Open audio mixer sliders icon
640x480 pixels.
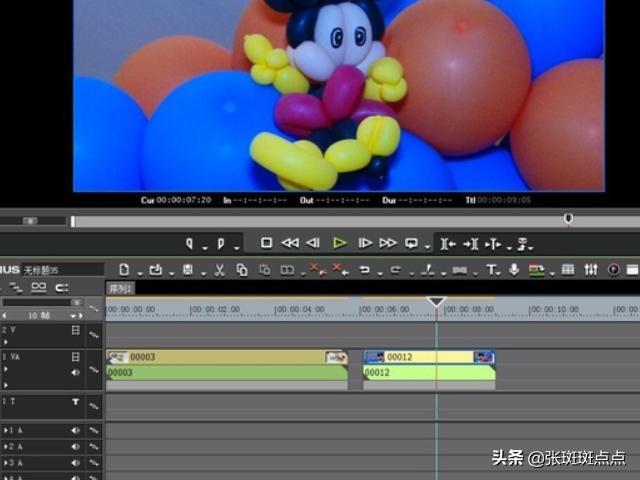tap(591, 269)
